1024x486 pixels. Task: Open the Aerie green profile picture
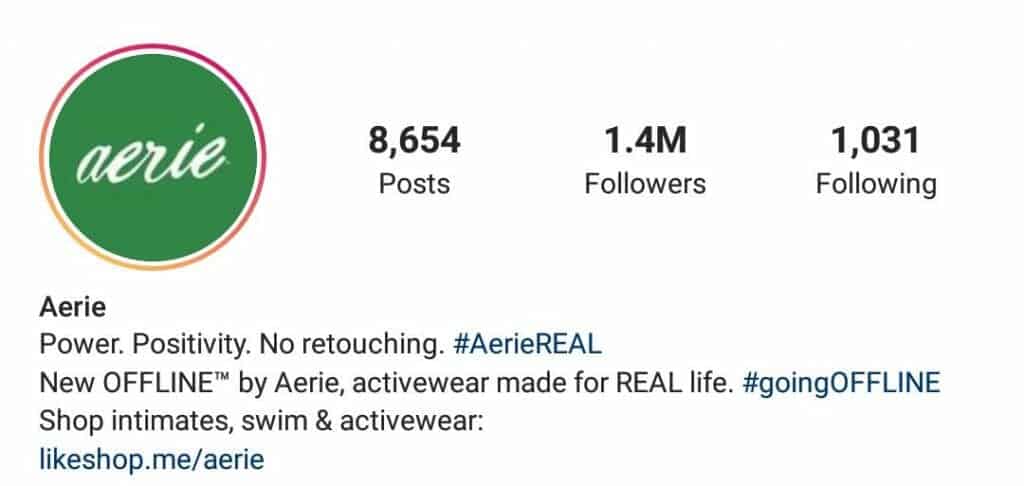153,157
